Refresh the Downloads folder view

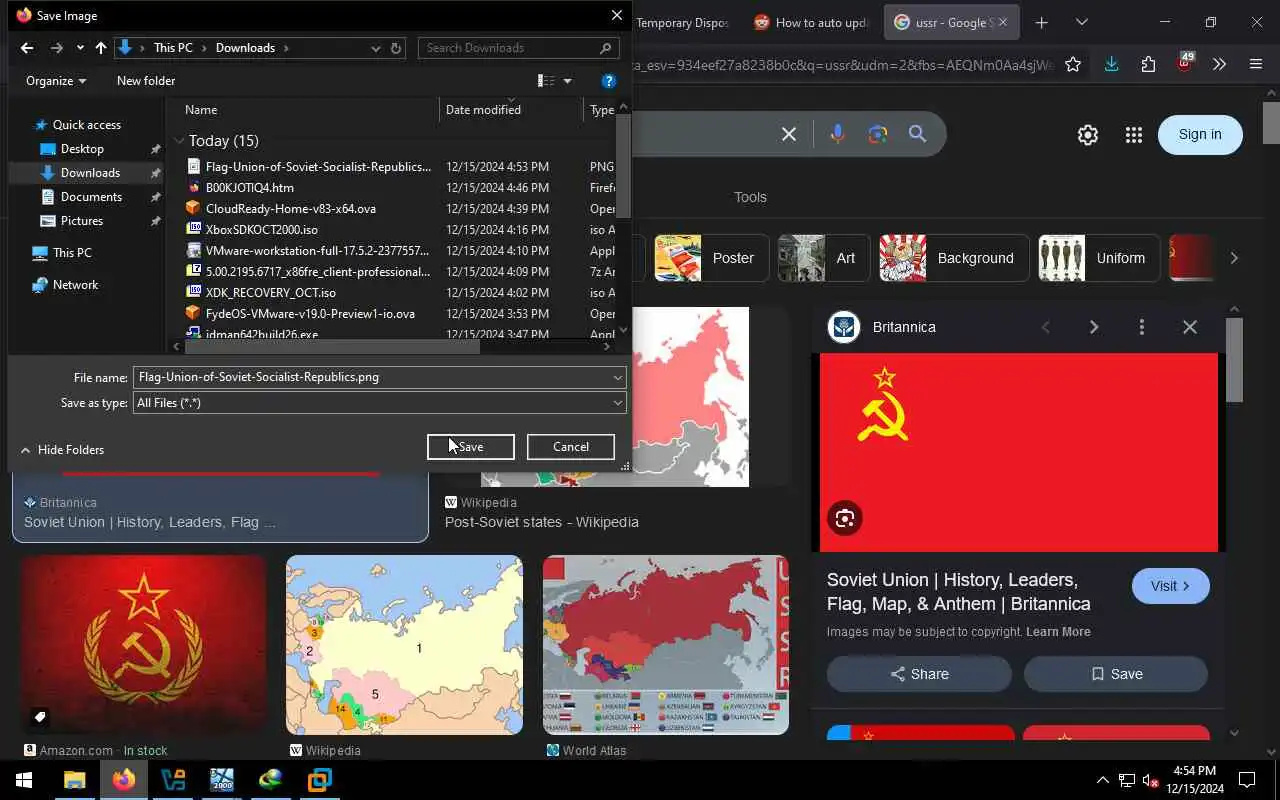pos(397,48)
